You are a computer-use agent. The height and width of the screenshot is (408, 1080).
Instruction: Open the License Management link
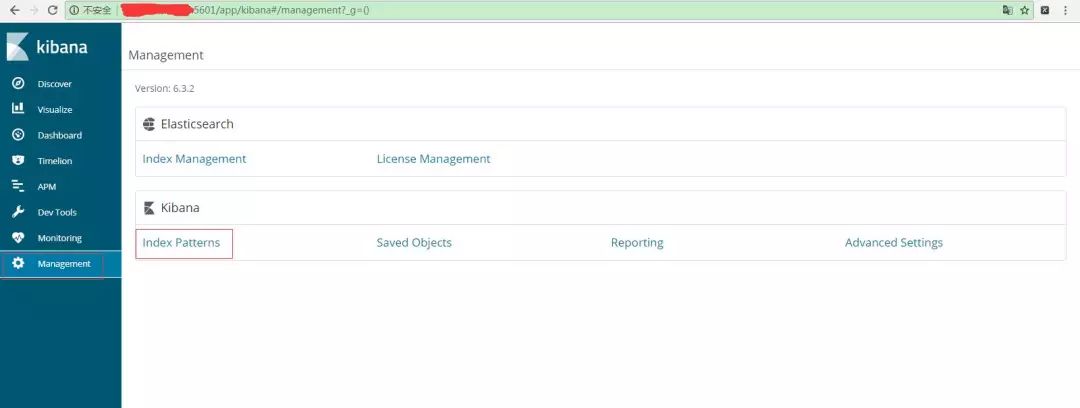433,159
